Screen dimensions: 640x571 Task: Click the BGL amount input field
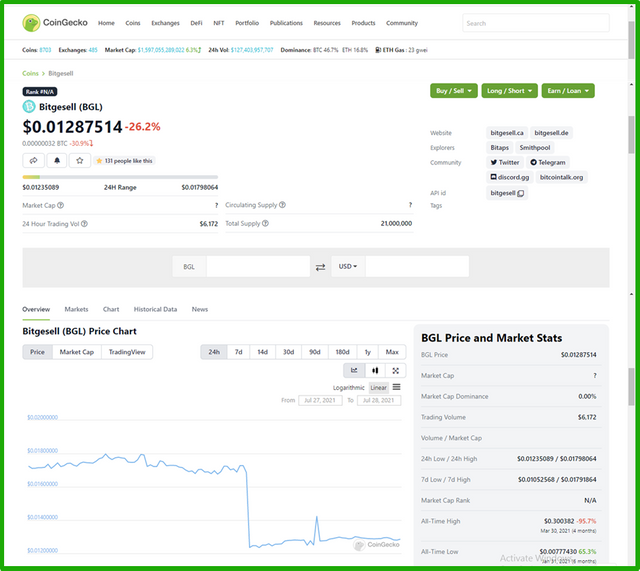pos(258,267)
